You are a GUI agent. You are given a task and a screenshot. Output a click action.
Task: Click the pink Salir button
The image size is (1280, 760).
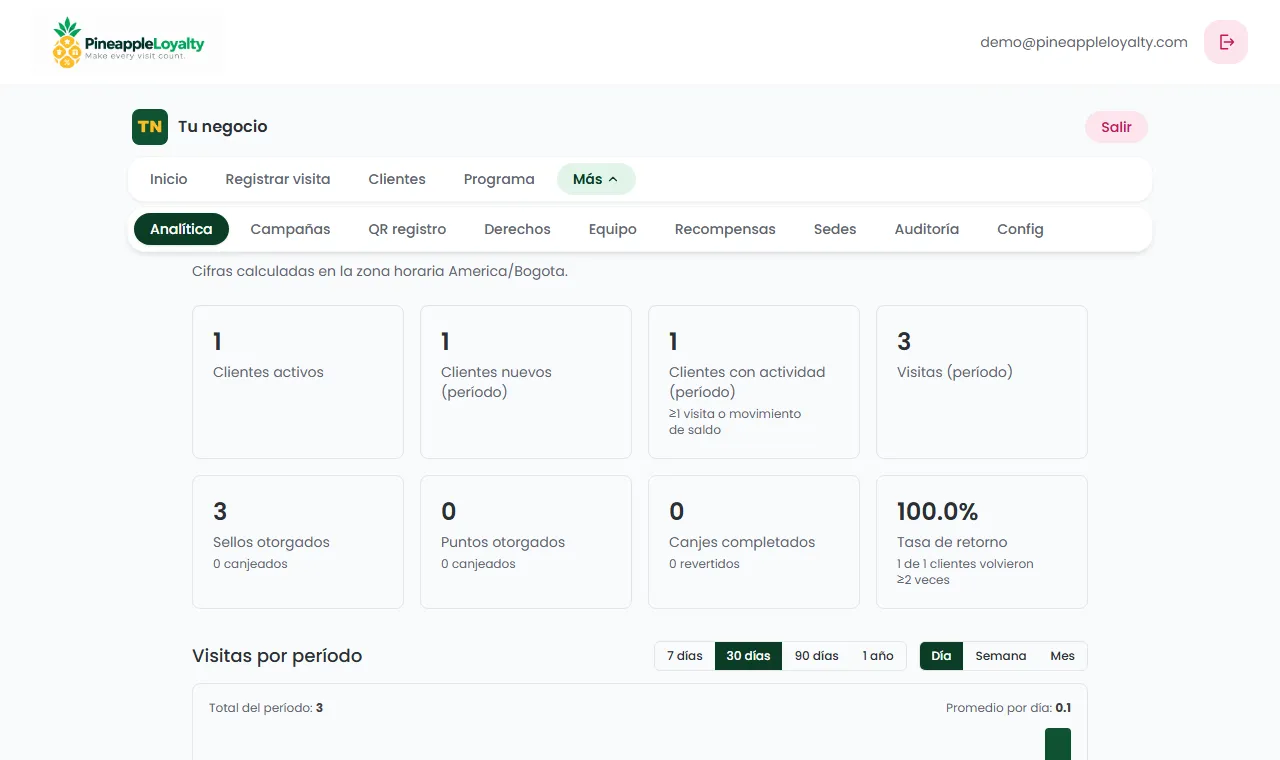click(x=1116, y=127)
